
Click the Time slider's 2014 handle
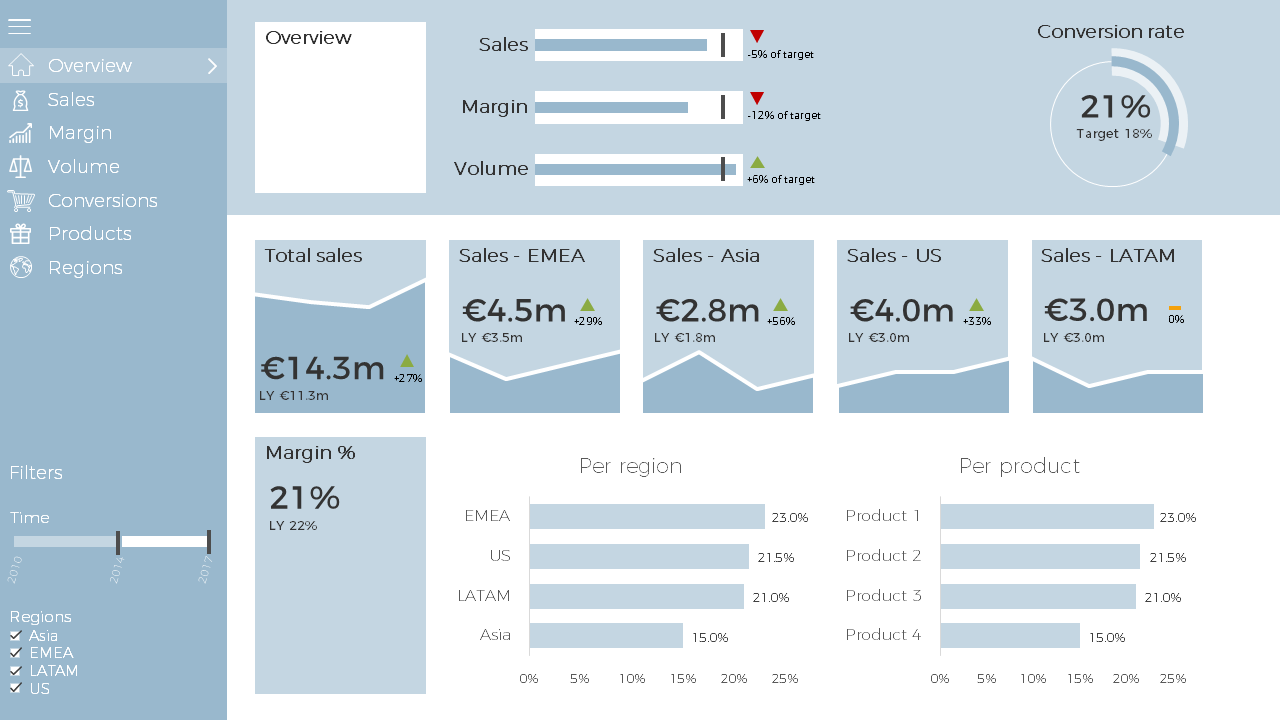(118, 542)
